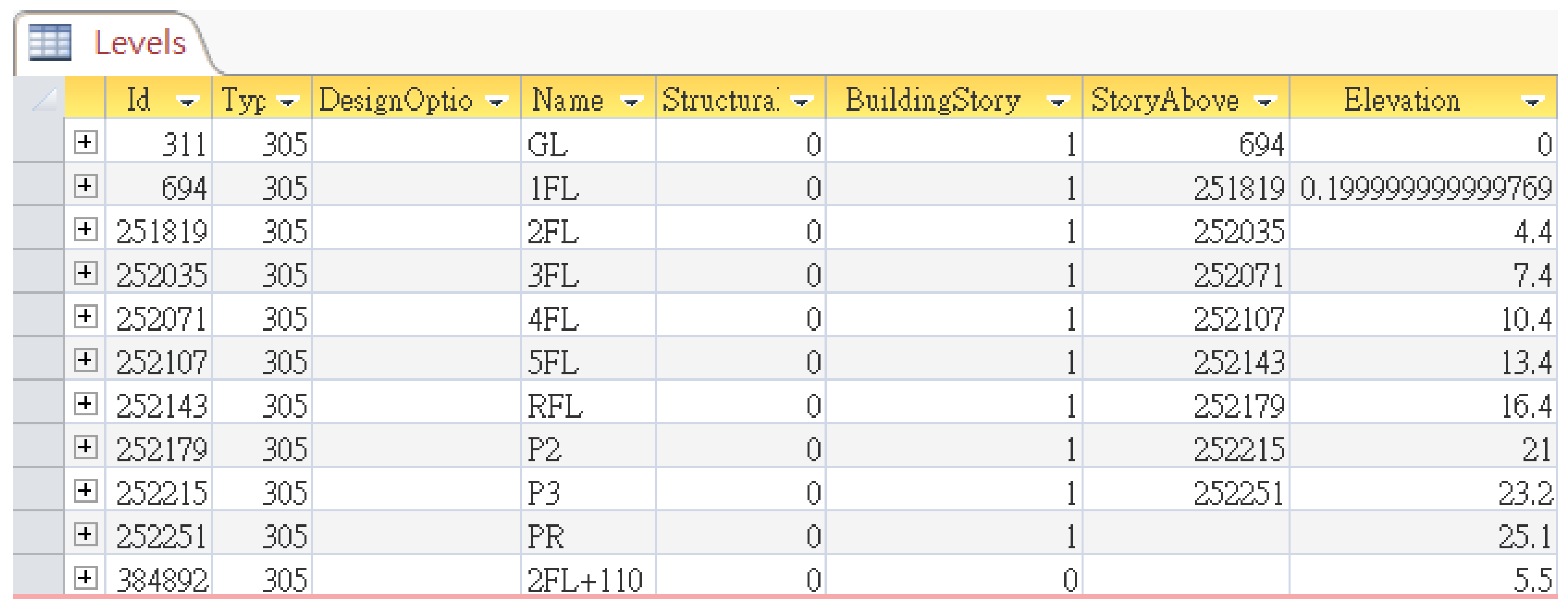Expand the record with Id 694
The image size is (1568, 611).
(x=85, y=186)
